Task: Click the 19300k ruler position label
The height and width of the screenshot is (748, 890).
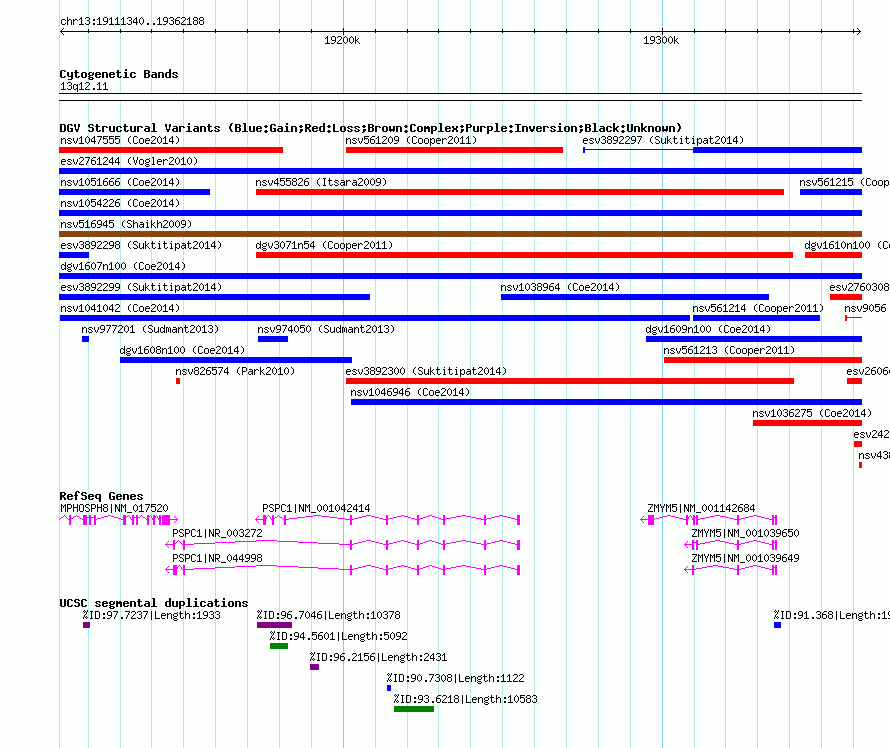Action: [x=661, y=40]
